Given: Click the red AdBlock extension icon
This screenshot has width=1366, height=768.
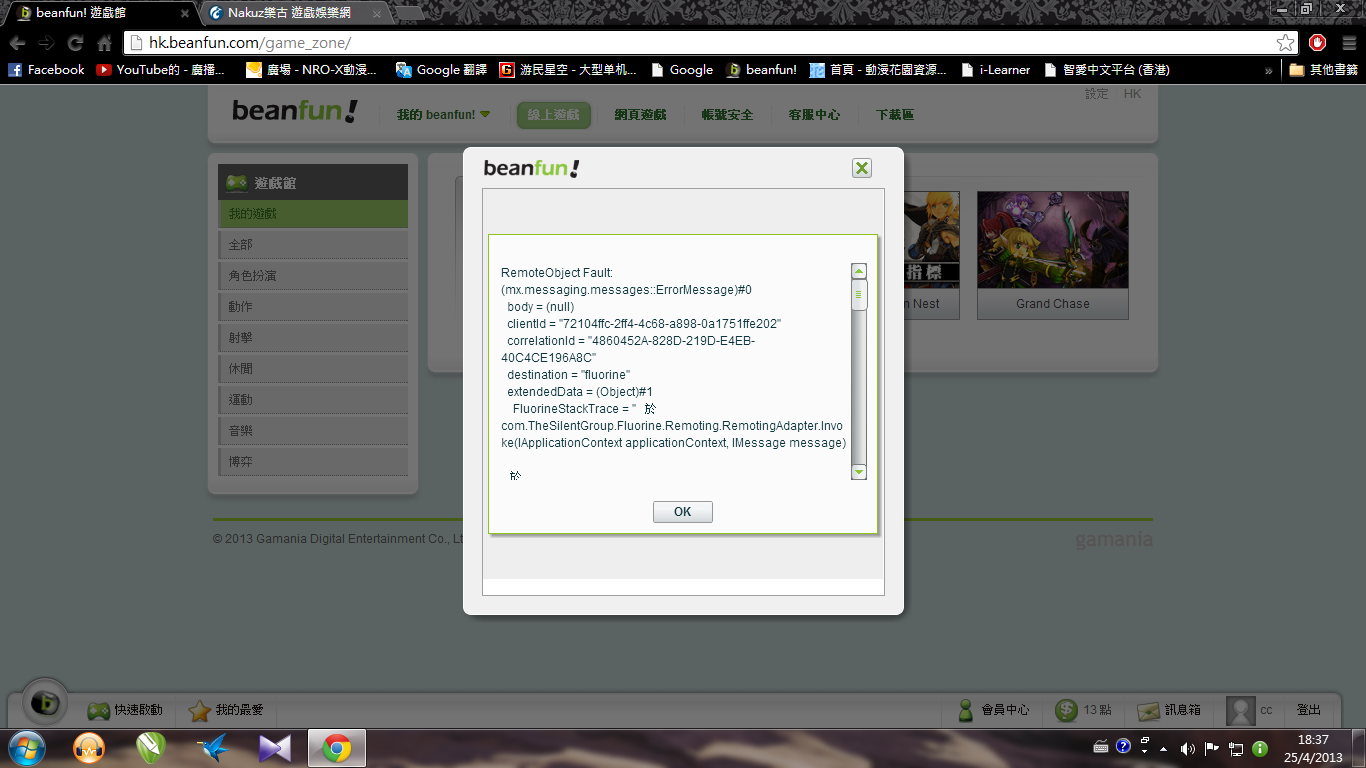Looking at the screenshot, I should [x=1317, y=43].
